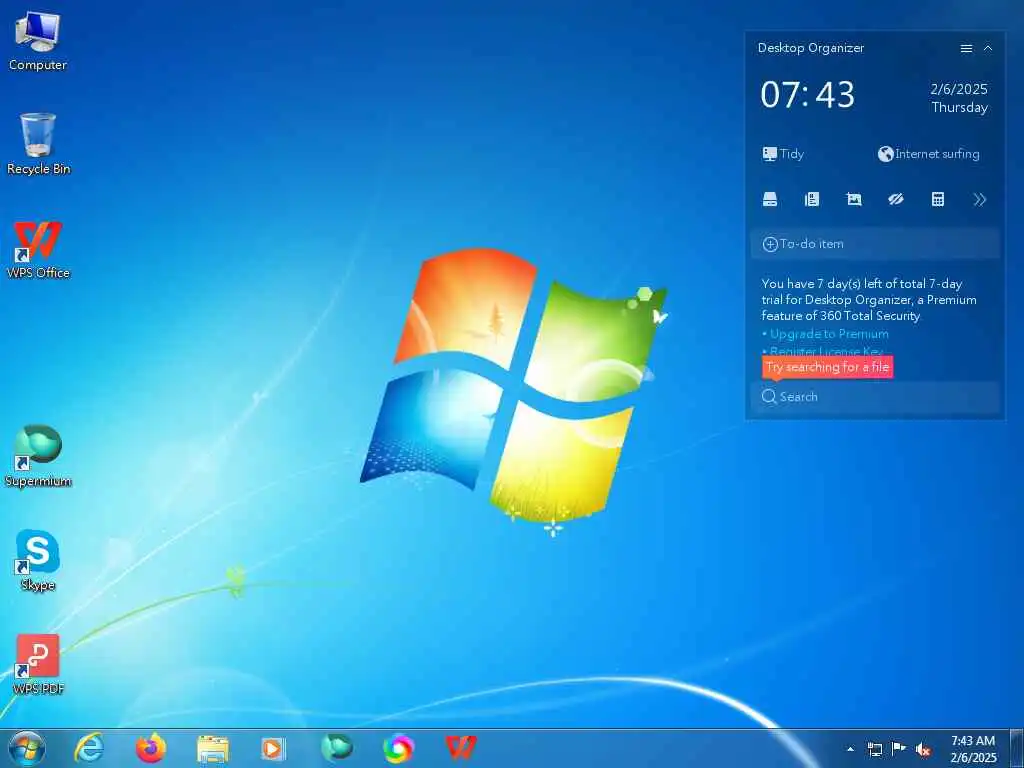Select the Skype desktop shortcut
Image resolution: width=1024 pixels, height=768 pixels.
point(38,561)
